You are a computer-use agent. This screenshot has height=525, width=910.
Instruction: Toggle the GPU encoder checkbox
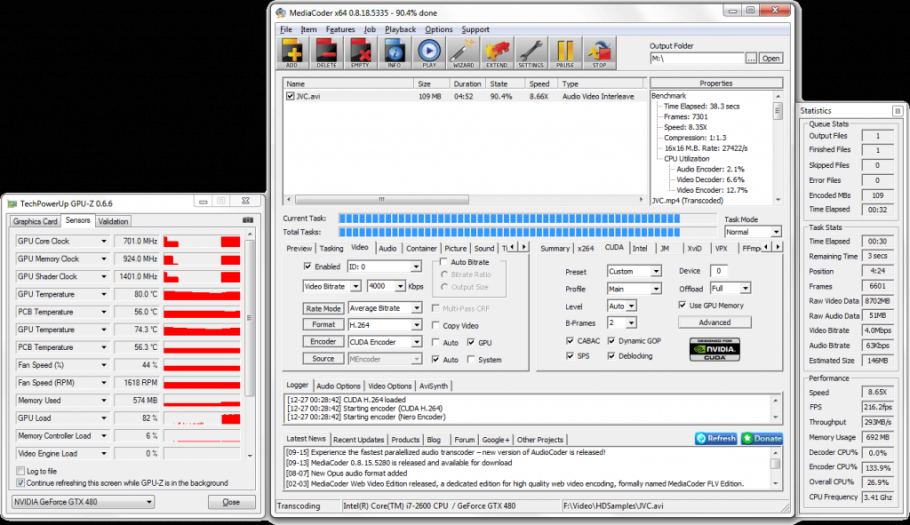pos(471,342)
